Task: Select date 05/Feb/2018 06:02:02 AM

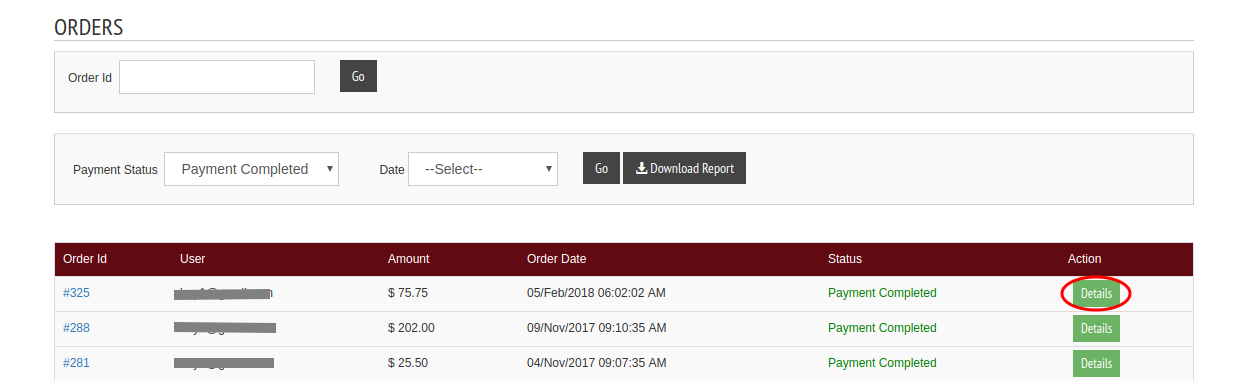Action: (596, 293)
